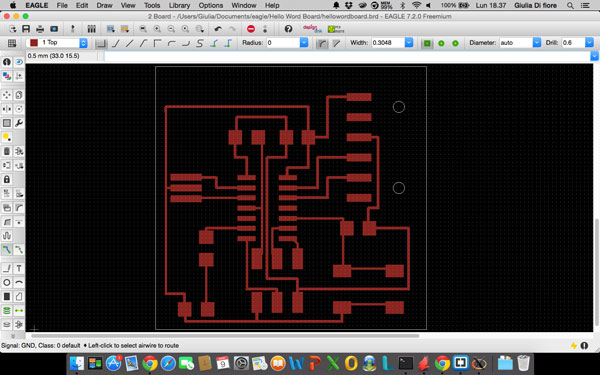Image resolution: width=600 pixels, height=375 pixels.
Task: Click the red Stop command icon
Action: 251,29
